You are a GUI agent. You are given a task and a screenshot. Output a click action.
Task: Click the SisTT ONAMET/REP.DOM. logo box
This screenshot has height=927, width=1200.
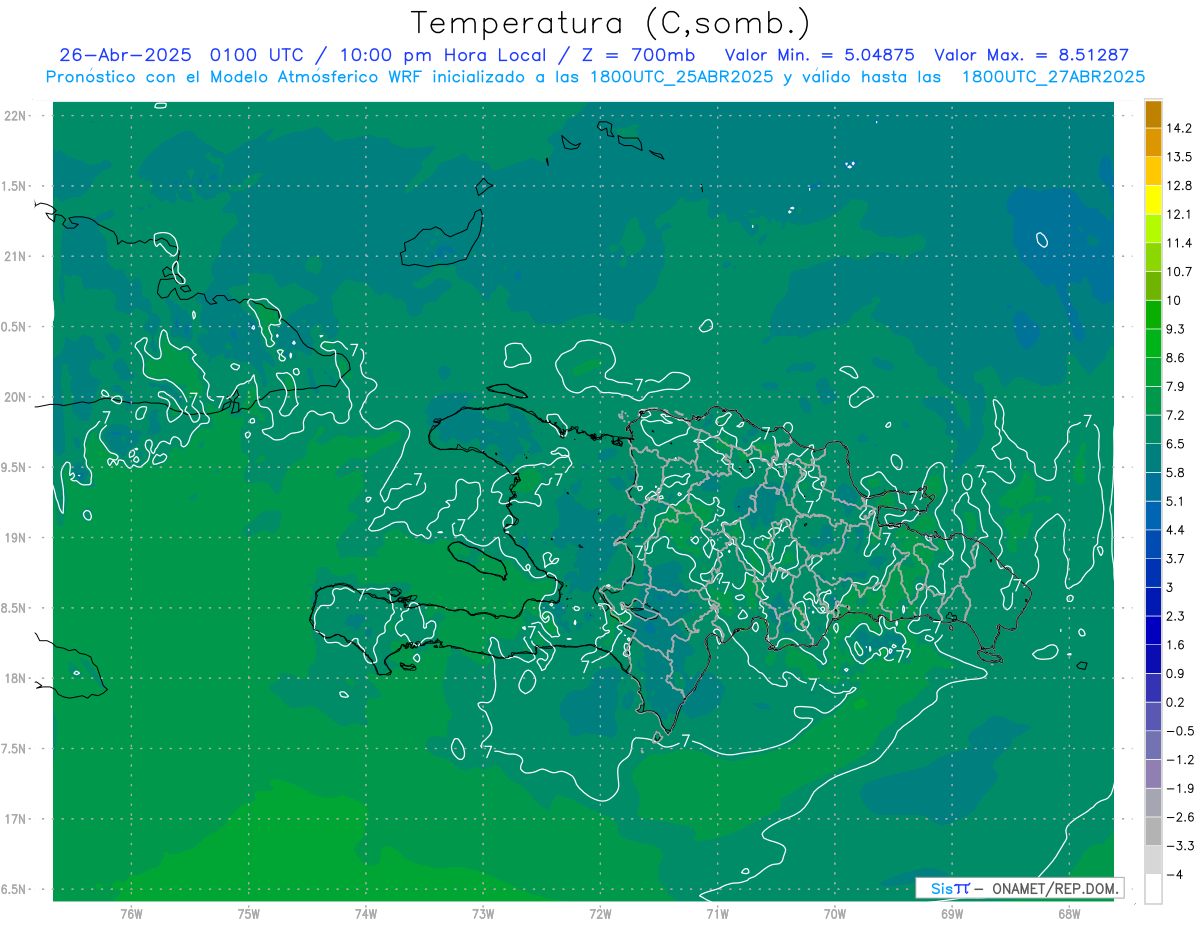pos(1019,888)
